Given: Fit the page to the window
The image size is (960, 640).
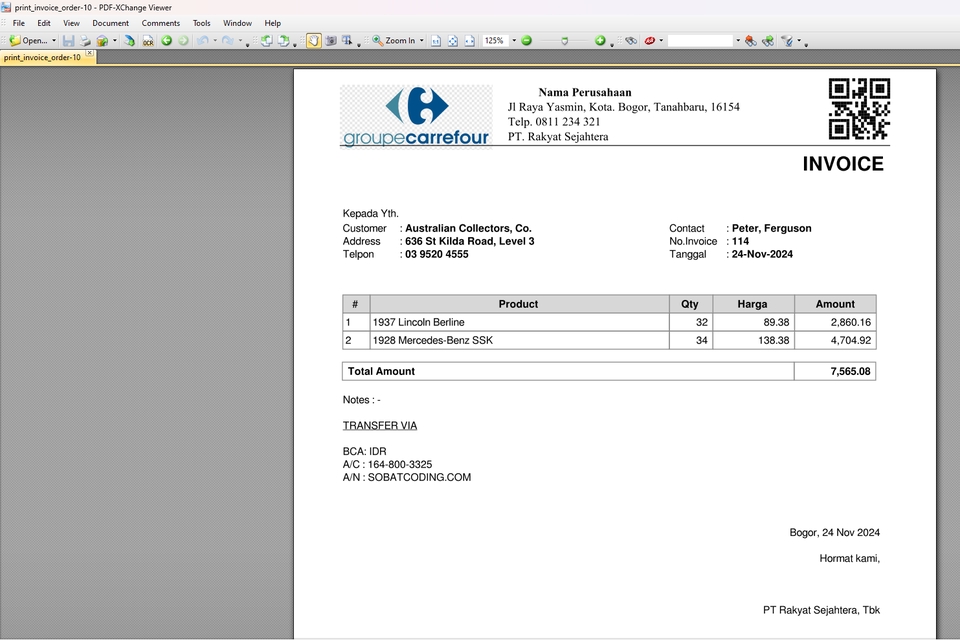Looking at the screenshot, I should 453,40.
